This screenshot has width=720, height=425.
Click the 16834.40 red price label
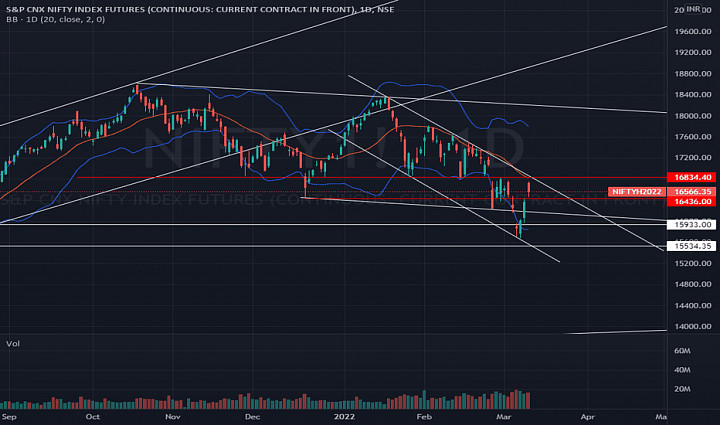click(x=692, y=177)
